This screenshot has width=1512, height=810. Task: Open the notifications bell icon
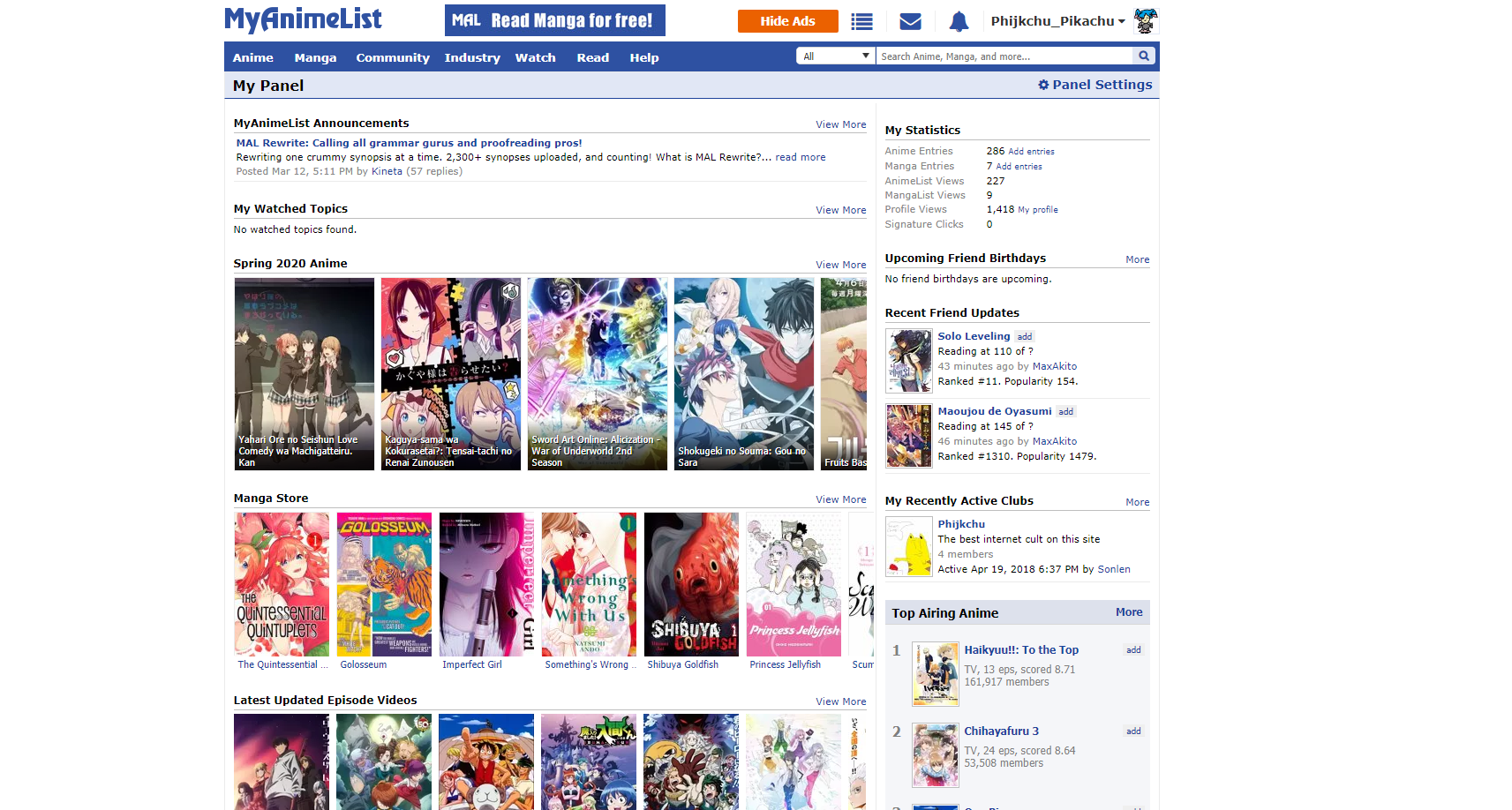[959, 21]
